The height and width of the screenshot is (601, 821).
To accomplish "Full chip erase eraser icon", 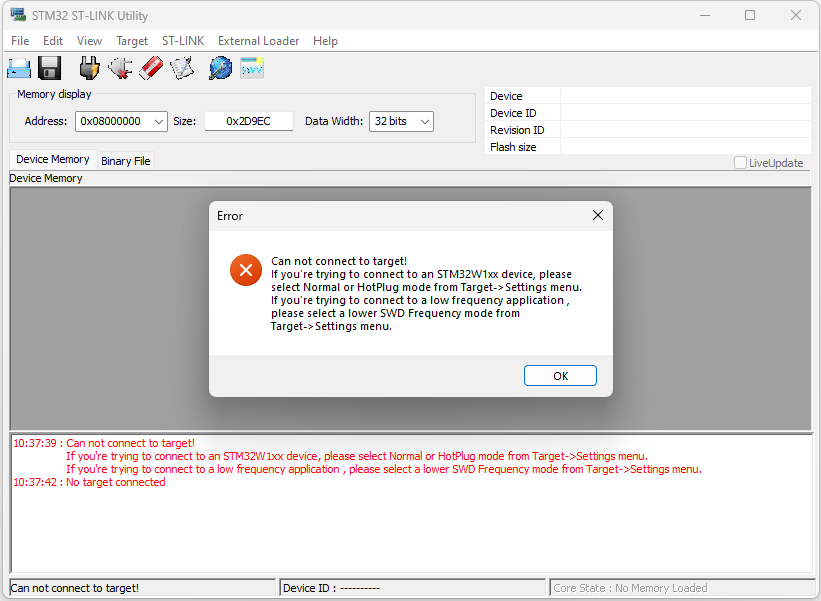I will coord(151,69).
